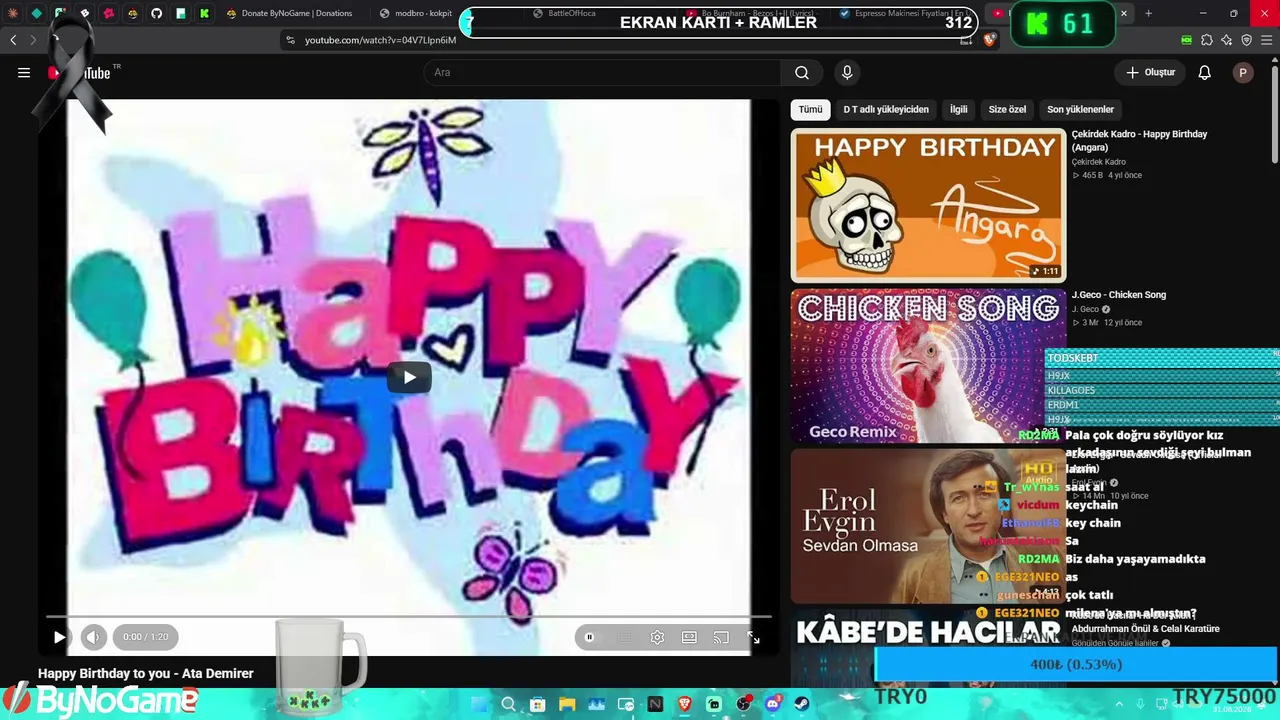
Task: Click the browser address bar URL
Action: (x=380, y=40)
